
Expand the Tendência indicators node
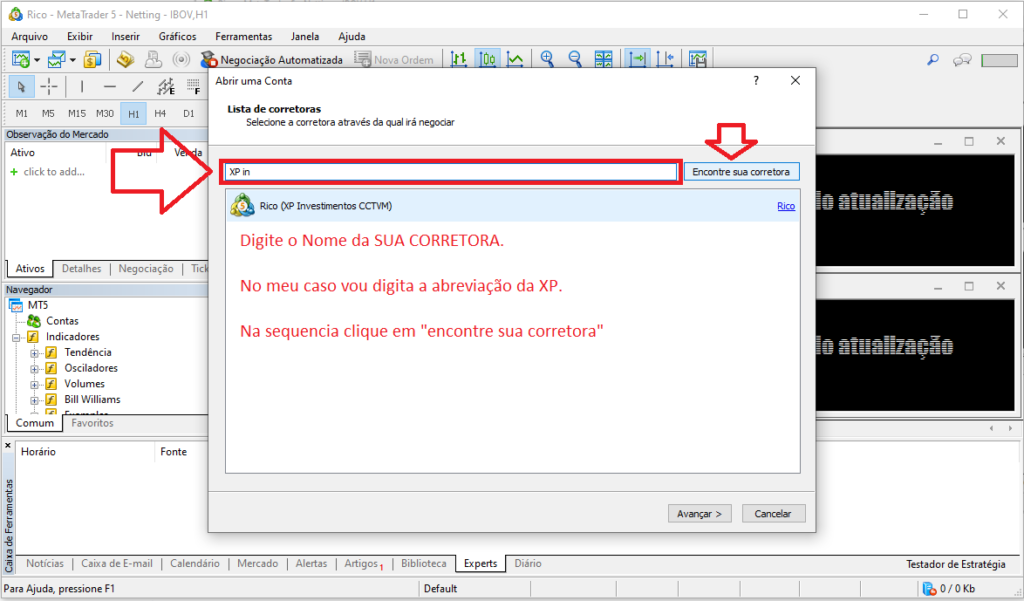35,353
